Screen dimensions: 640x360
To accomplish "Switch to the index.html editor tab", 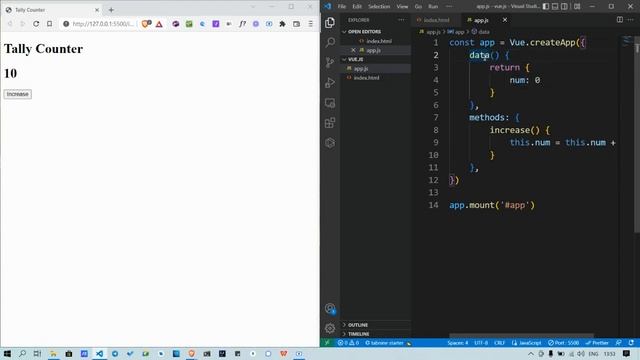I will point(436,20).
